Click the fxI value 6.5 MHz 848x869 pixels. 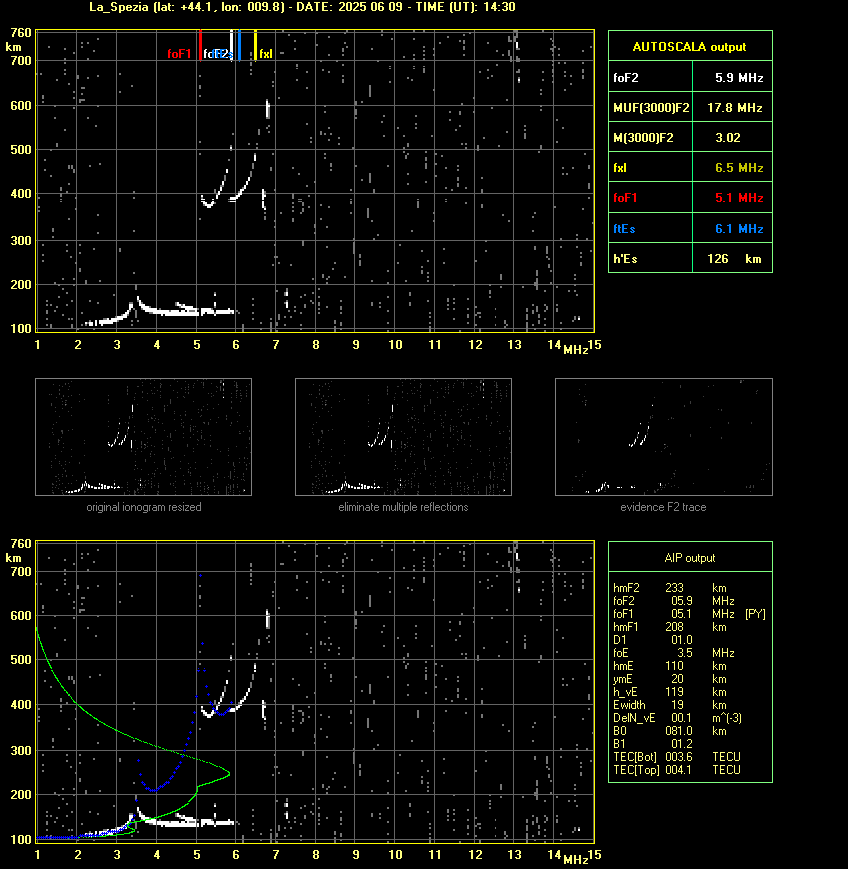point(739,167)
